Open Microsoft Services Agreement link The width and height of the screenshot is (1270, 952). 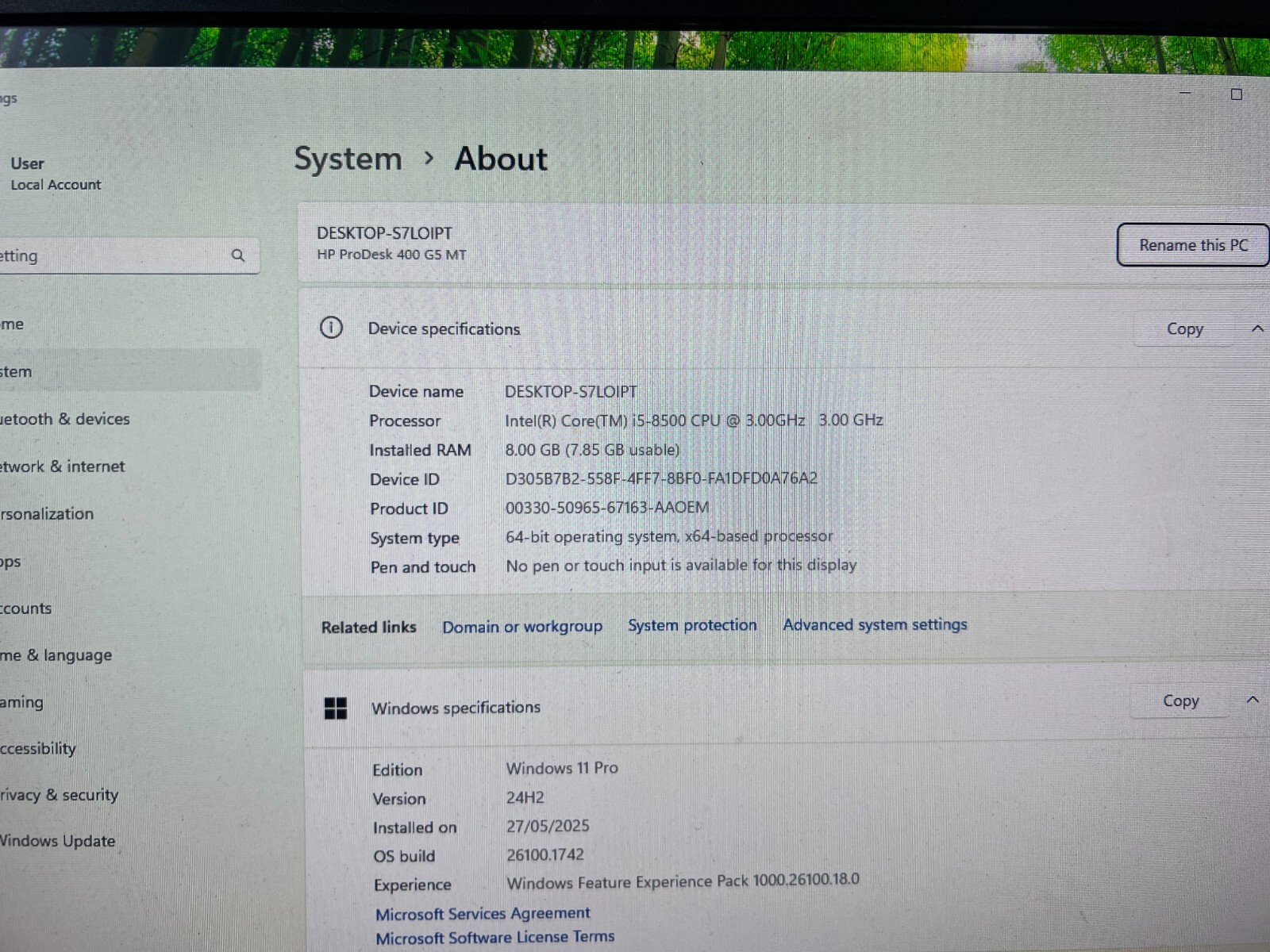tap(483, 914)
